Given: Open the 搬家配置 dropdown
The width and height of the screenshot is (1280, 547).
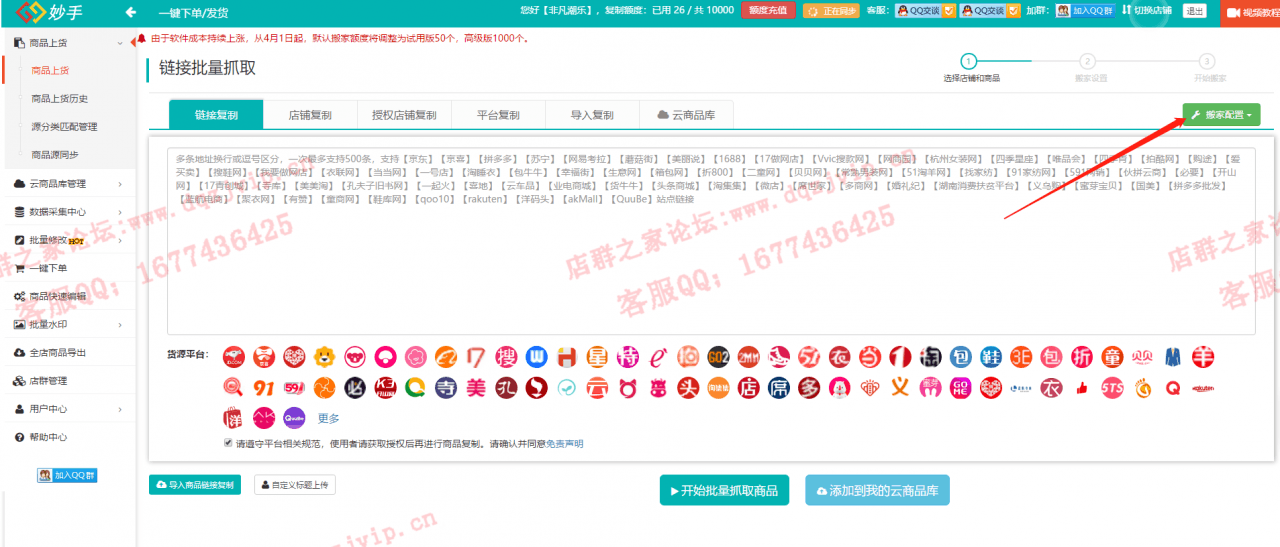Looking at the screenshot, I should (x=1221, y=115).
